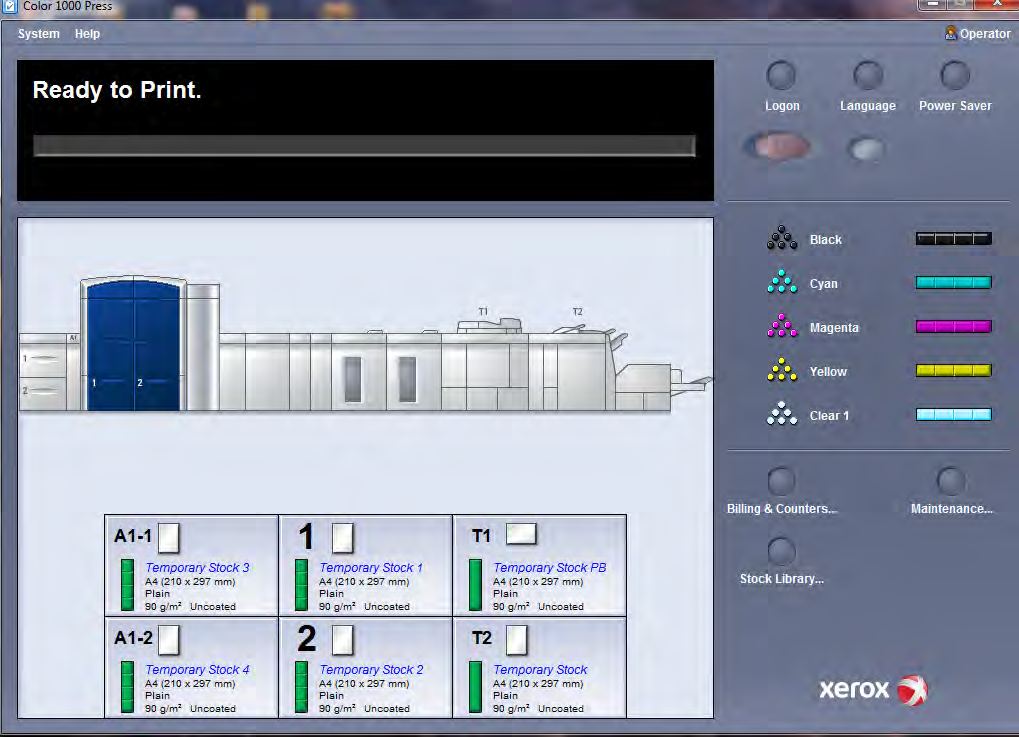The image size is (1019, 737).
Task: Click the "A1-1" tray label
Action: (133, 536)
